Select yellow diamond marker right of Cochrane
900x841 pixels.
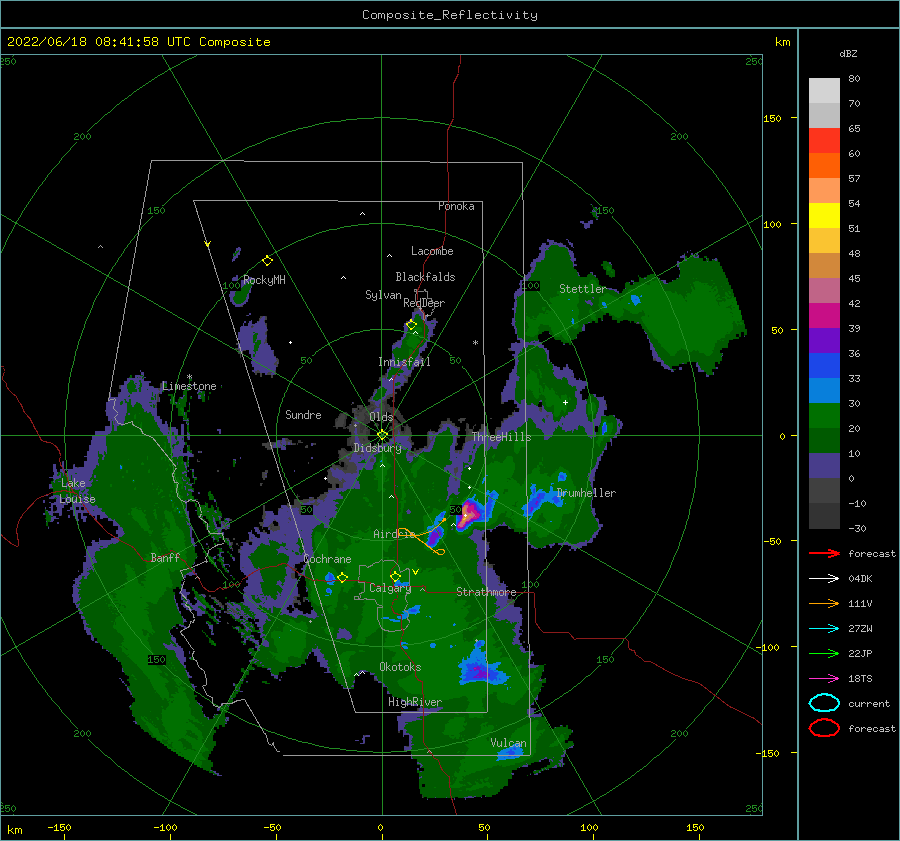coord(343,578)
